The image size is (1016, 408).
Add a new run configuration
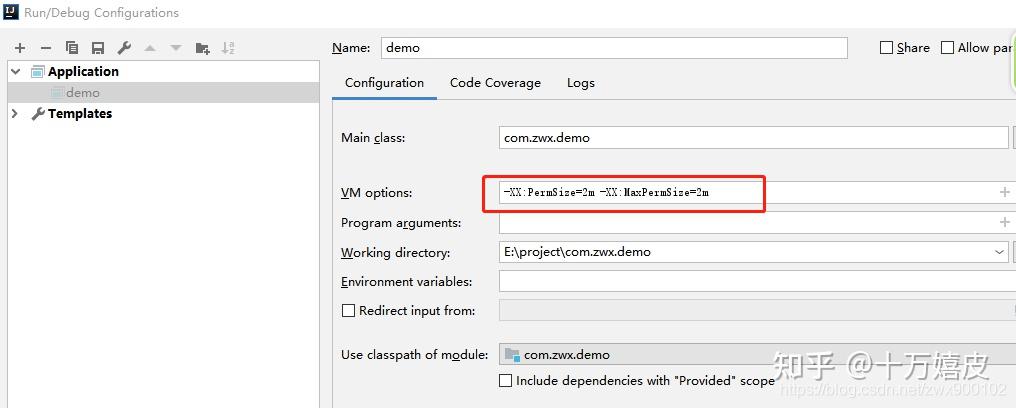[20, 48]
